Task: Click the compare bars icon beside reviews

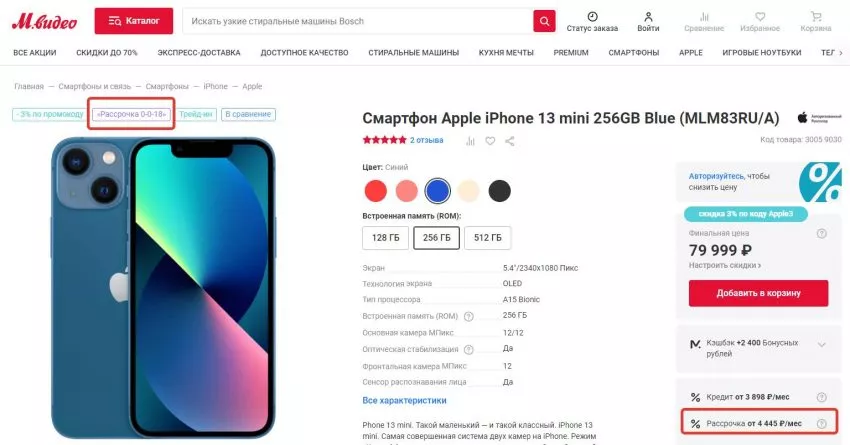Action: 470,141
